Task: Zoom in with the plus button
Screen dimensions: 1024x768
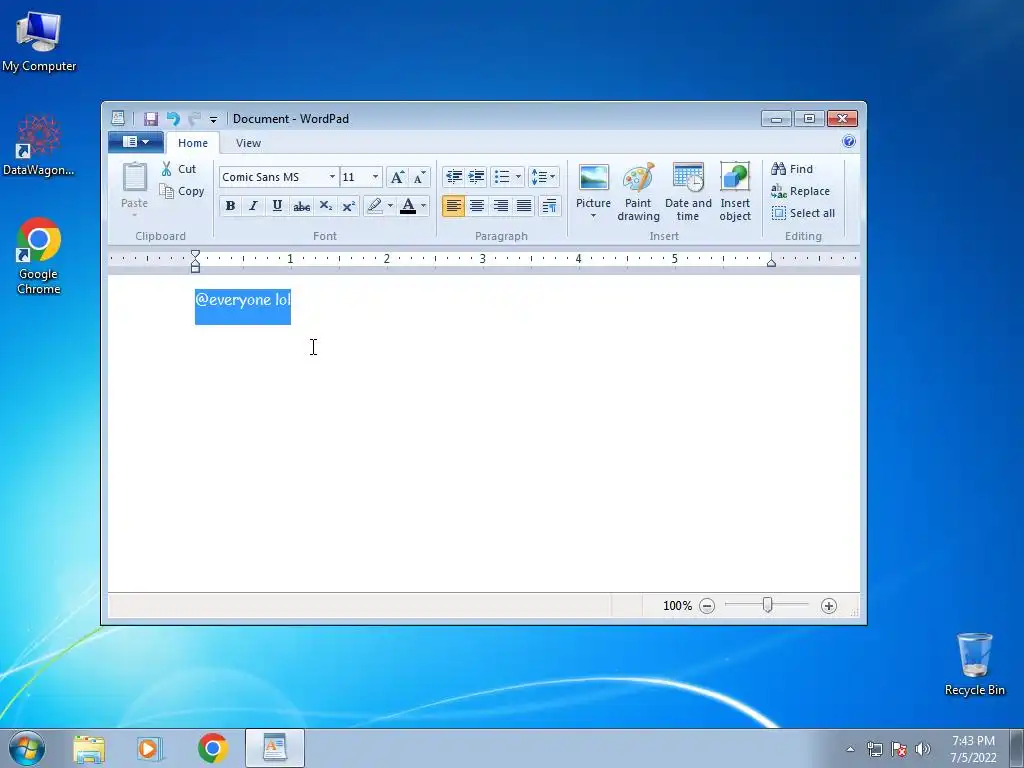Action: (829, 606)
